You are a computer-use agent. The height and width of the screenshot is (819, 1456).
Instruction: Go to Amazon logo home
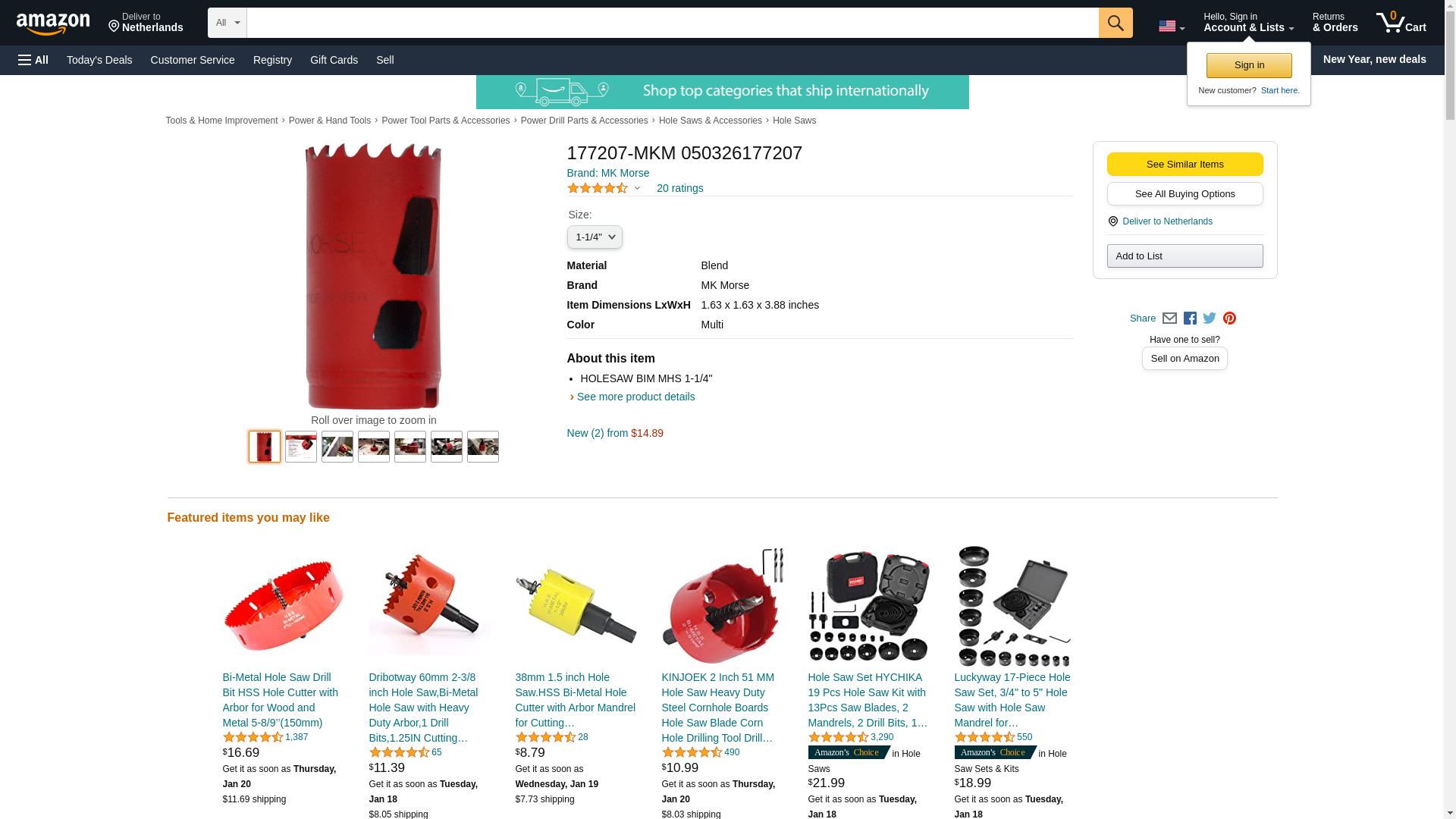click(53, 24)
